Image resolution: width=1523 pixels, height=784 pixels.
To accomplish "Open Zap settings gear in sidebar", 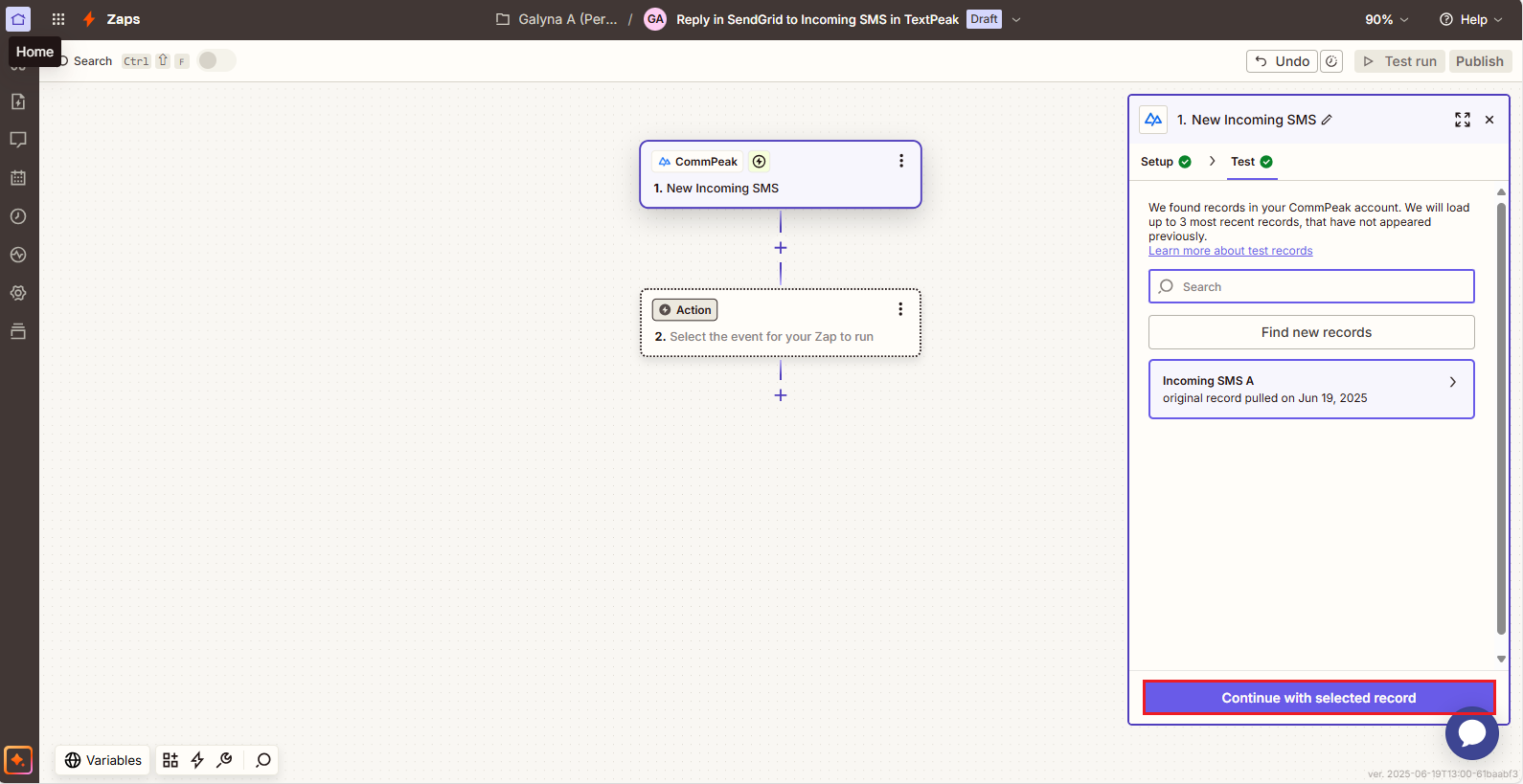I will pyautogui.click(x=18, y=293).
